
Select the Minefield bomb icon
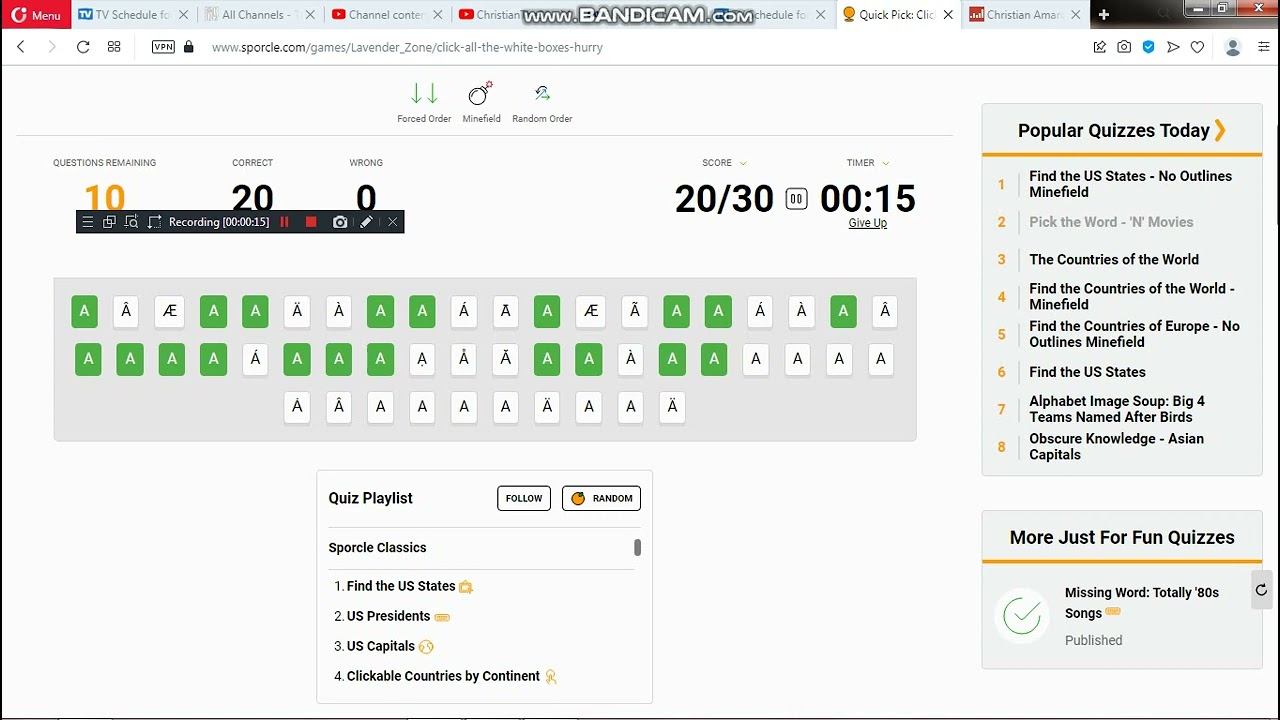pos(481,94)
